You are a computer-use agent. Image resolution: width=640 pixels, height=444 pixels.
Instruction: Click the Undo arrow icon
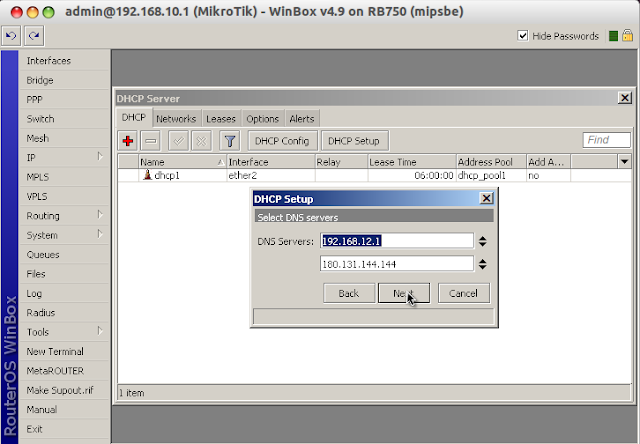tap(11, 36)
